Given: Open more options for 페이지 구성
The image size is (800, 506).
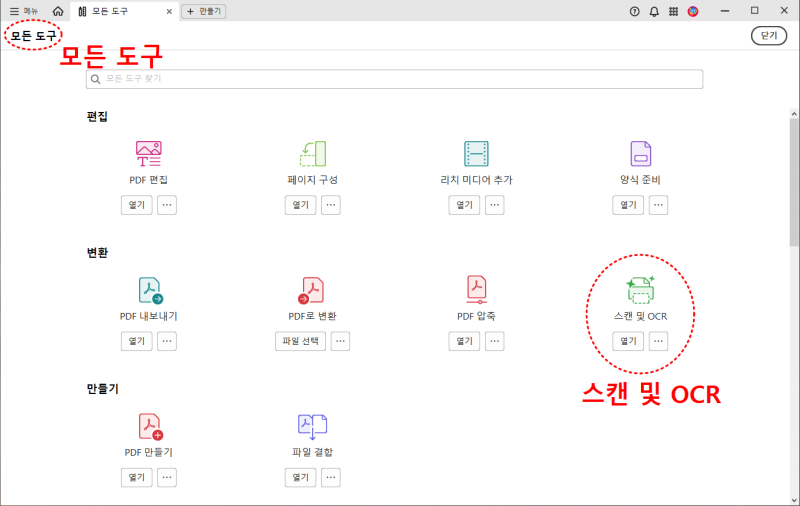Looking at the screenshot, I should pos(331,205).
